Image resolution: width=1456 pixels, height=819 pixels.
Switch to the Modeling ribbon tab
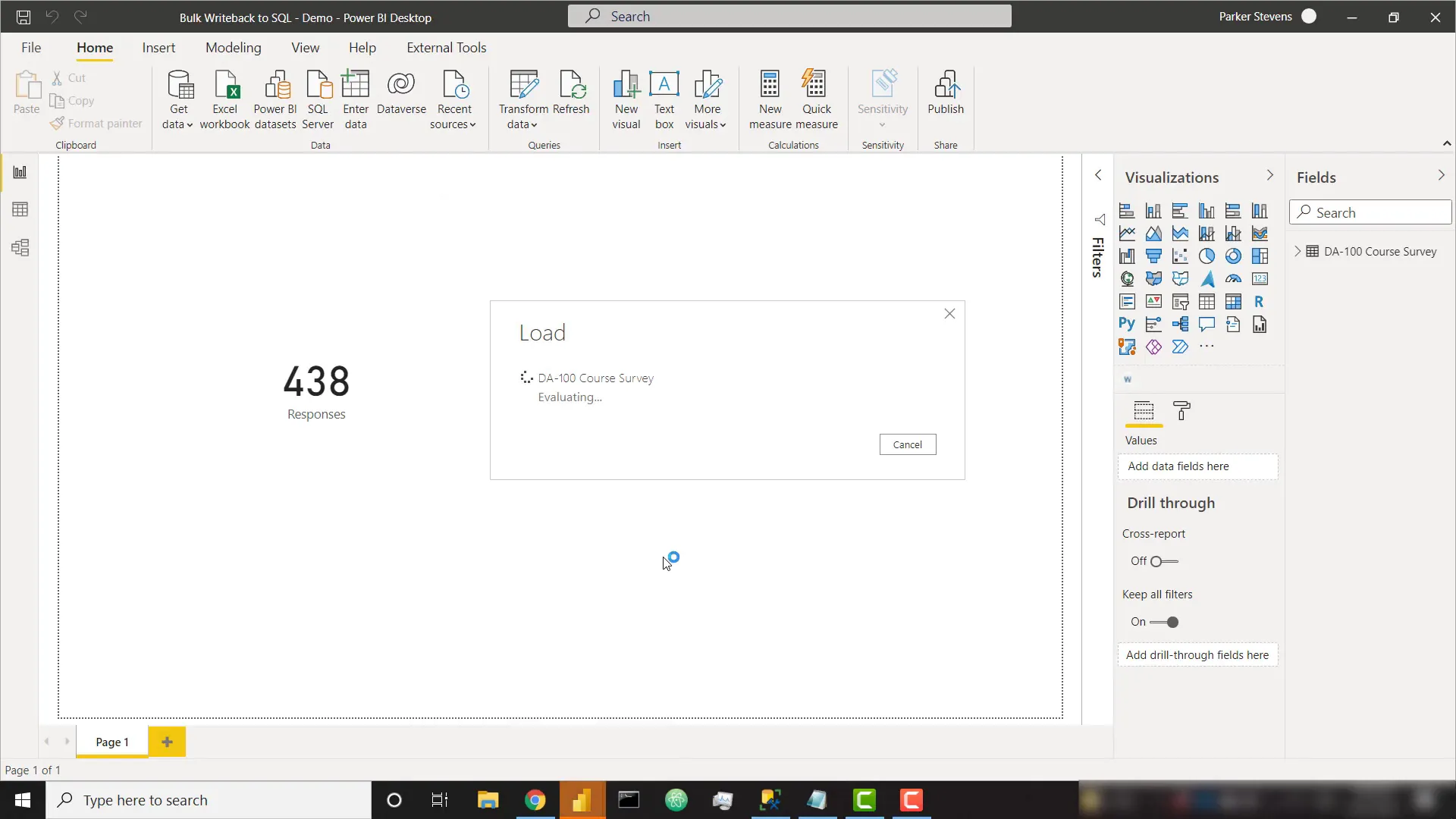coord(233,48)
